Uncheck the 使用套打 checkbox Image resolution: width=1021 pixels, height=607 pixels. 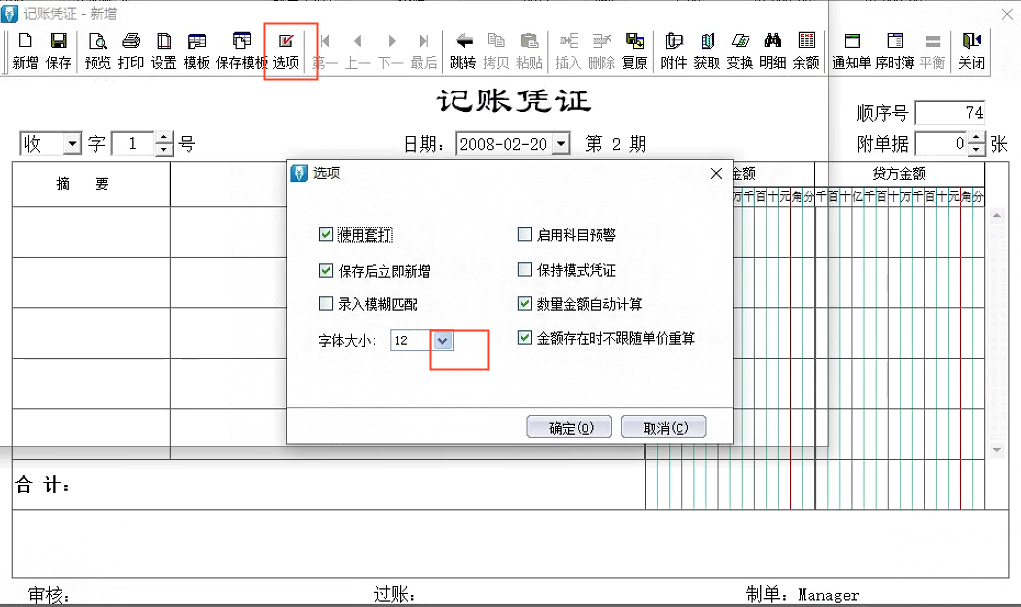(x=325, y=235)
